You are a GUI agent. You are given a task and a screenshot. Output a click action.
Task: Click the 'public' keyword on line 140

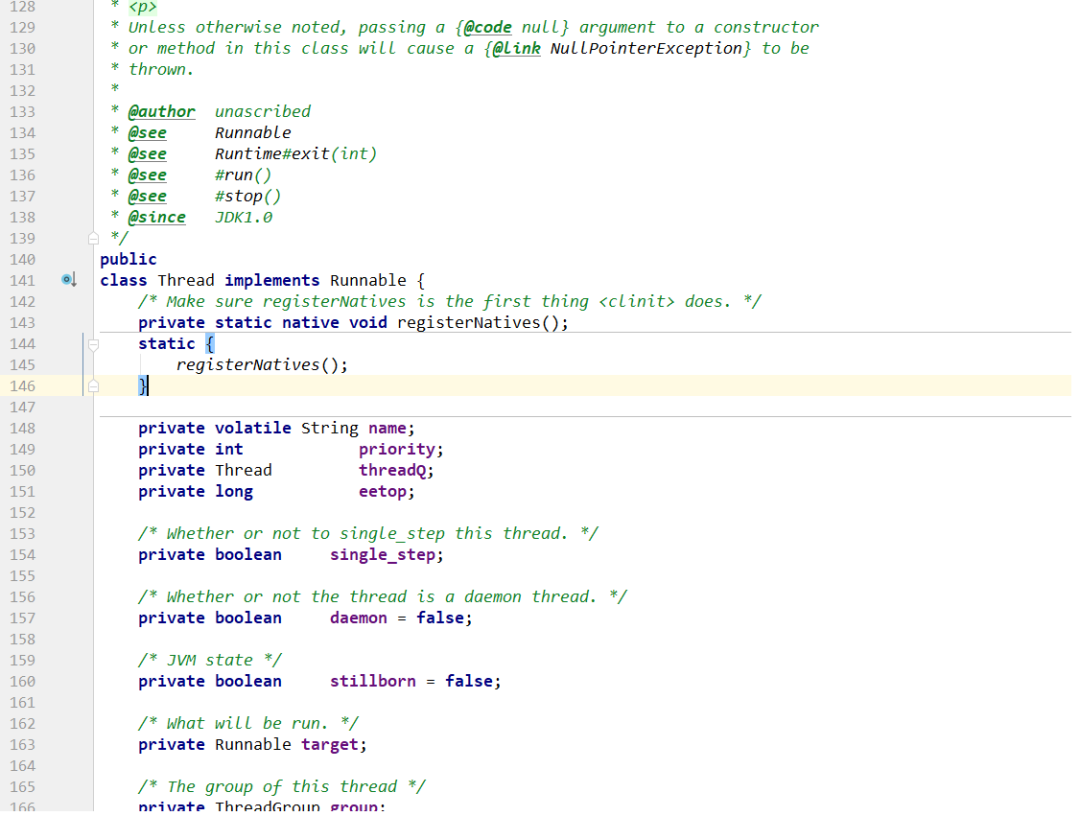[128, 260]
